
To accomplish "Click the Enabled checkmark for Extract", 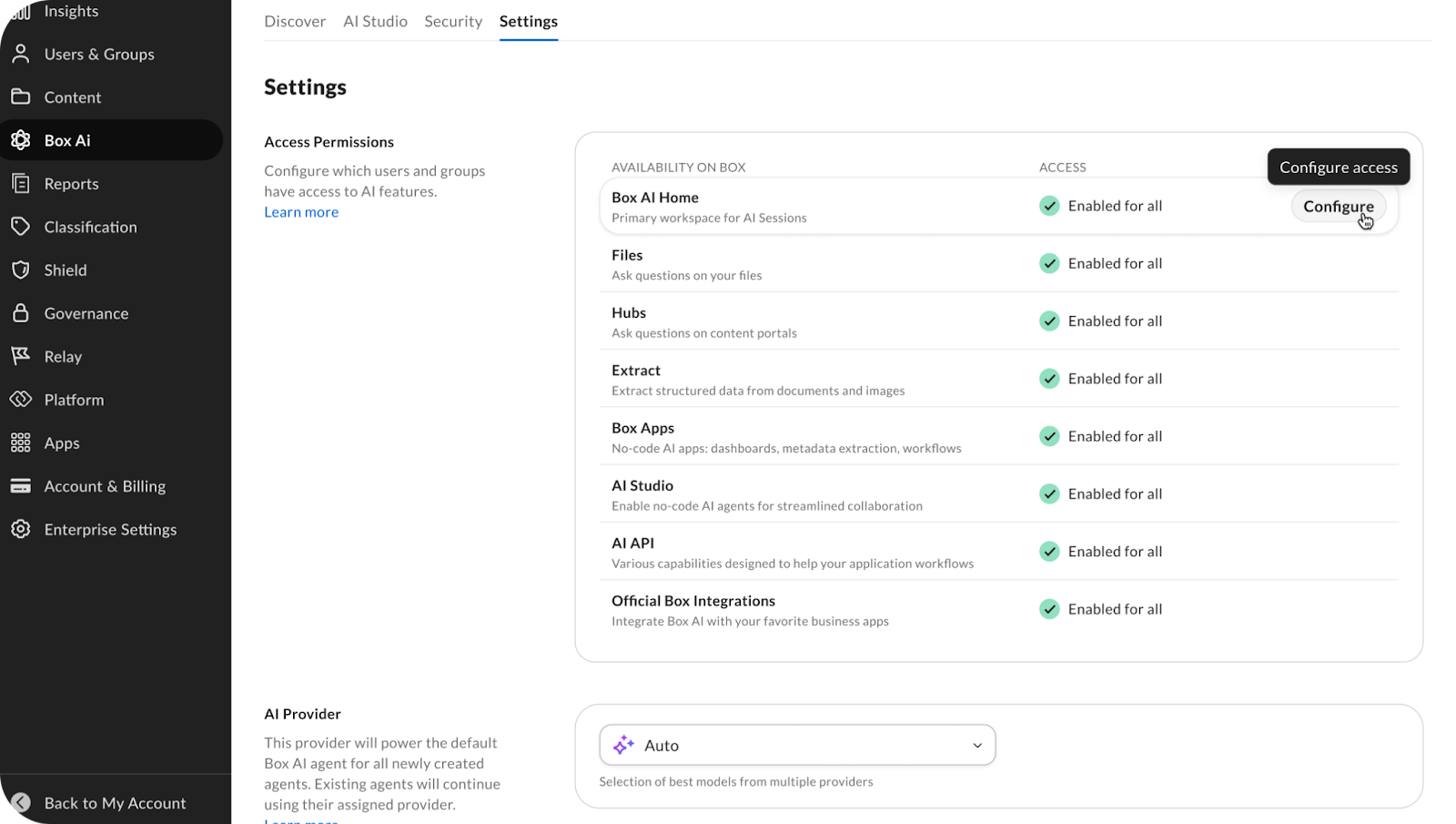I will pos(1049,379).
